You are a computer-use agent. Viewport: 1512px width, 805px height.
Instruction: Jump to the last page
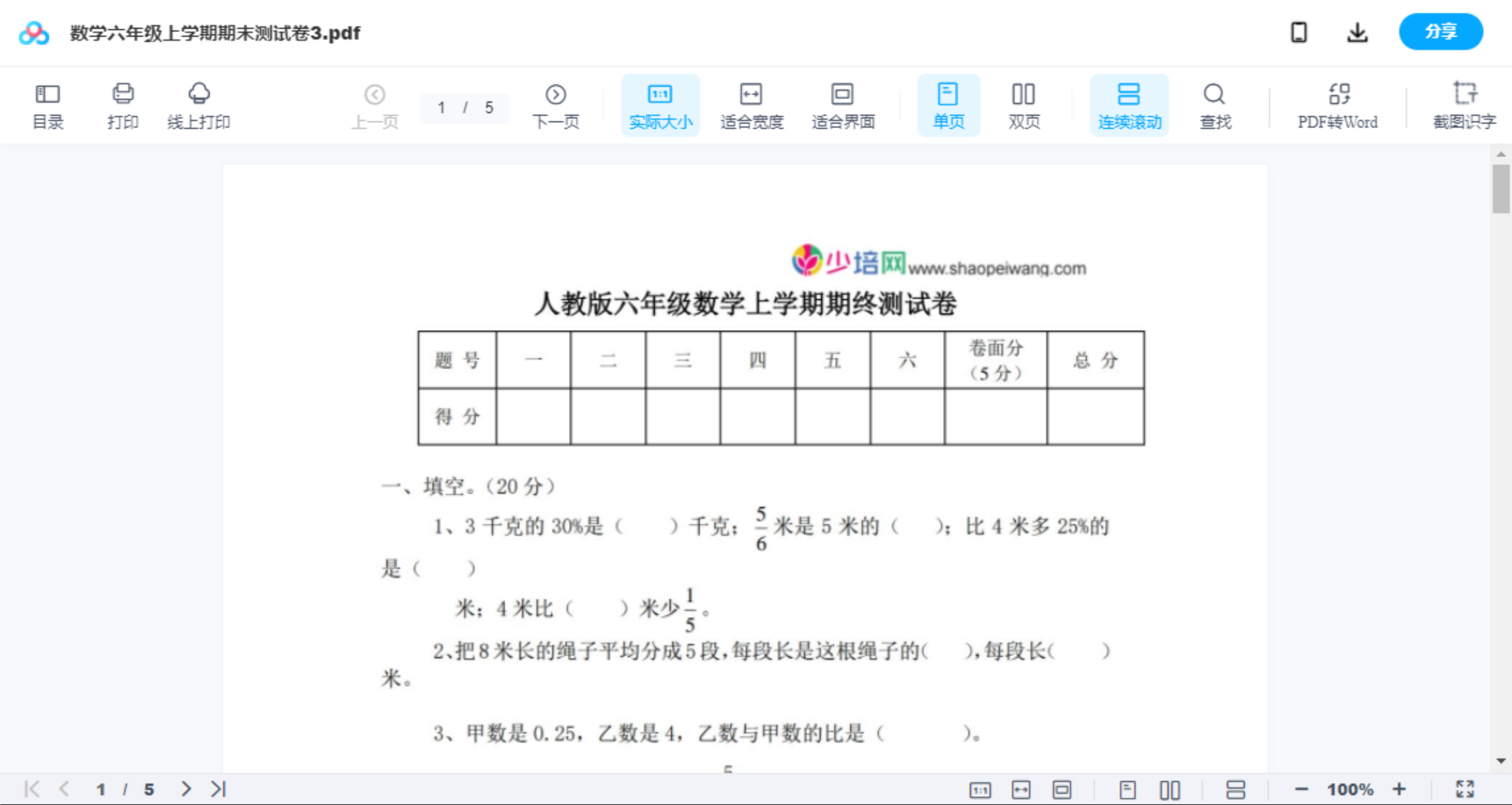(x=216, y=788)
